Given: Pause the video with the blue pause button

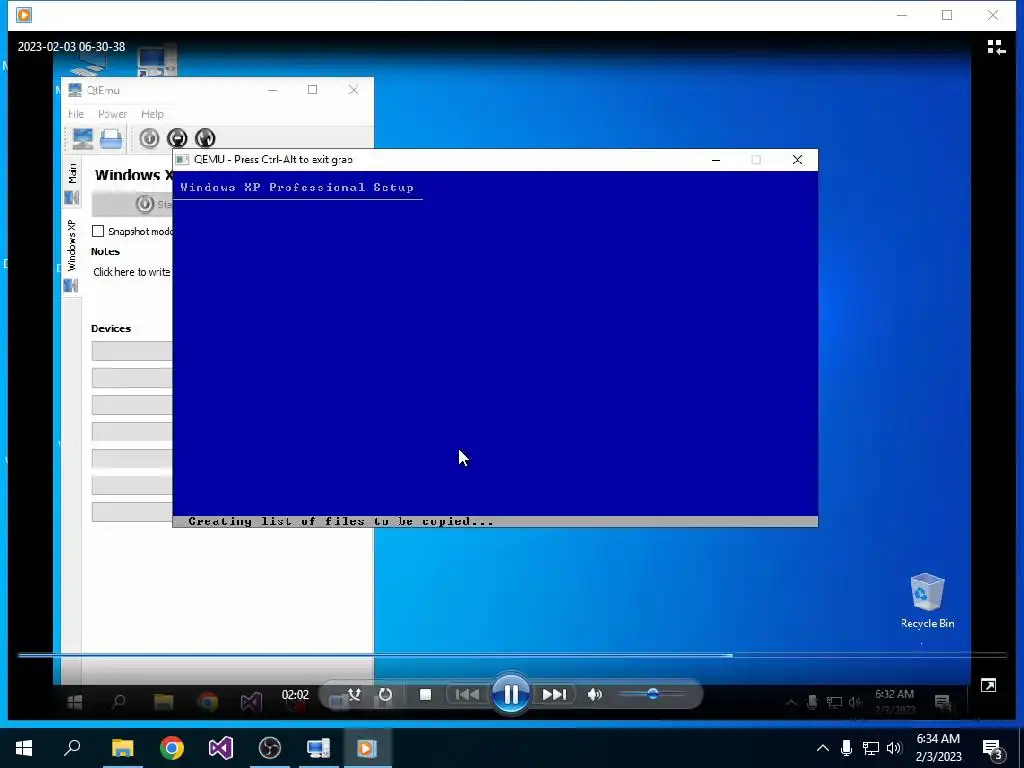Looking at the screenshot, I should tap(511, 694).
